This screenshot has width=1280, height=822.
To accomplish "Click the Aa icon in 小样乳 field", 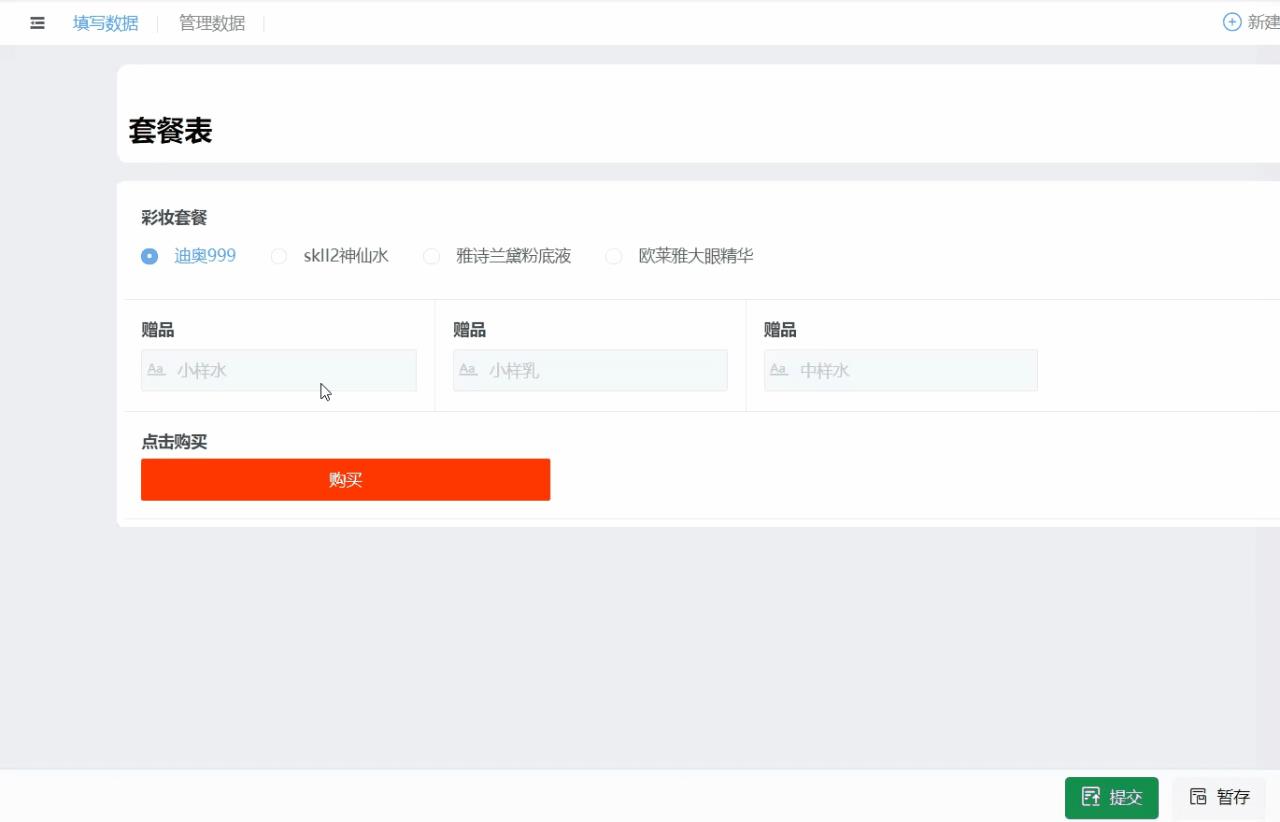I will [468, 370].
